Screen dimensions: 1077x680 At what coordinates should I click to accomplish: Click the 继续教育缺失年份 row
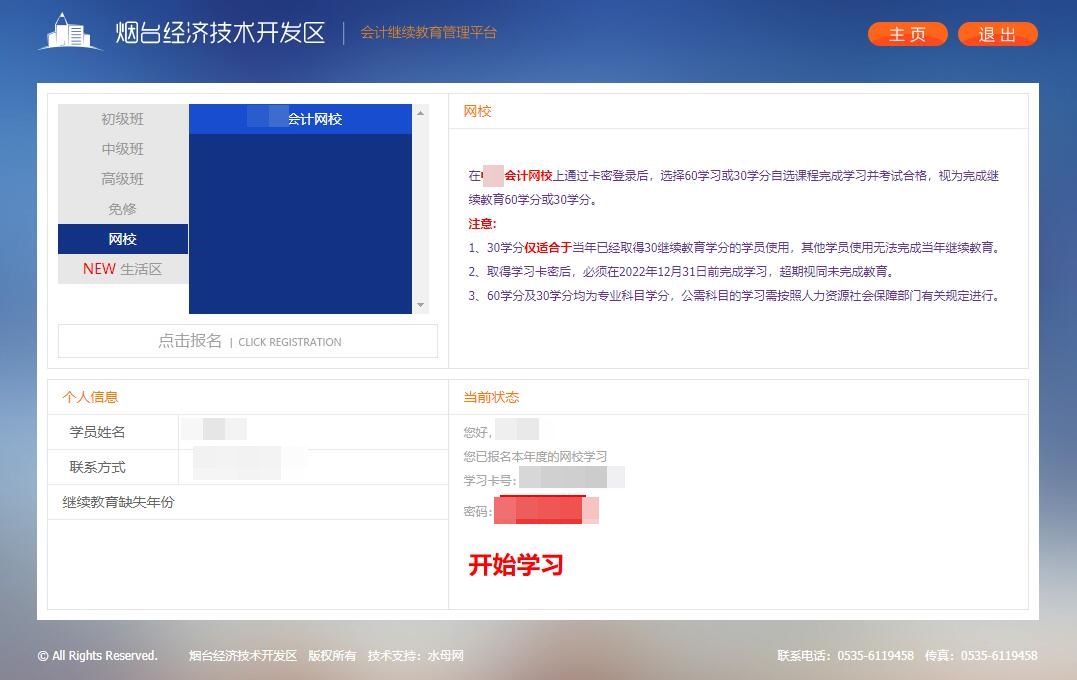point(118,502)
